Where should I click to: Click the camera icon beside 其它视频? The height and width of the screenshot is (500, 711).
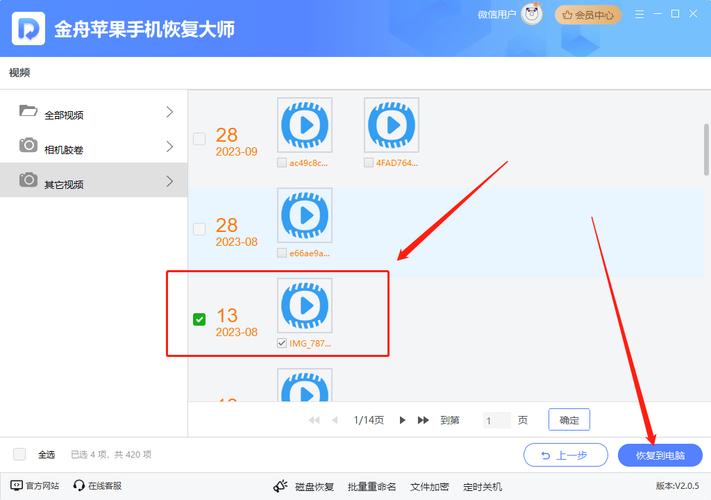pos(28,180)
